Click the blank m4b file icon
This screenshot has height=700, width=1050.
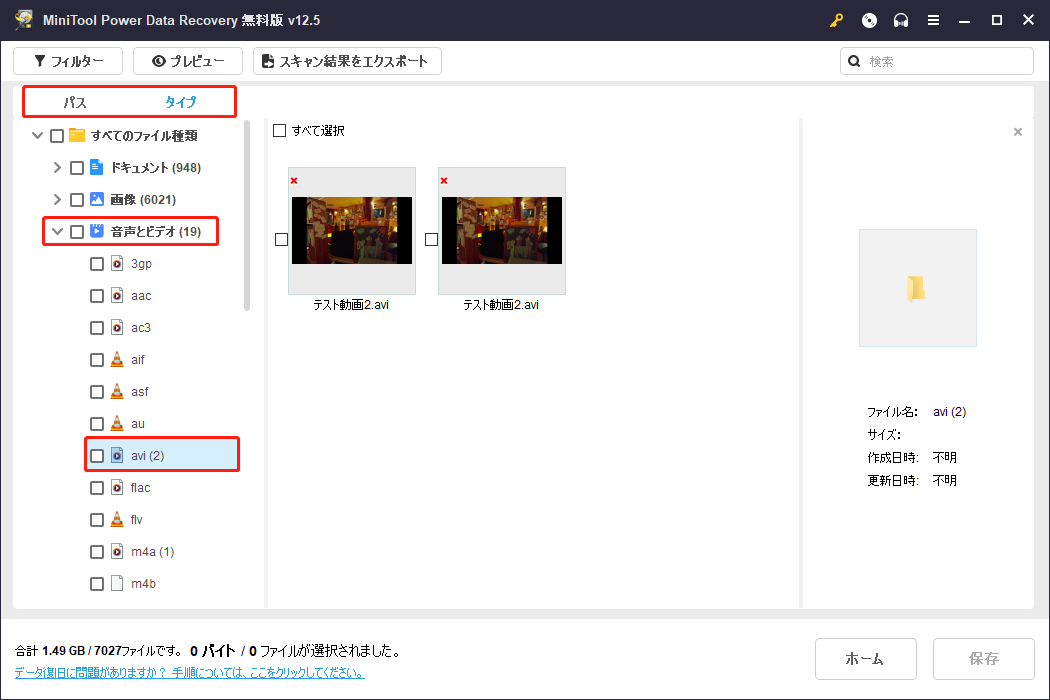pyautogui.click(x=117, y=583)
